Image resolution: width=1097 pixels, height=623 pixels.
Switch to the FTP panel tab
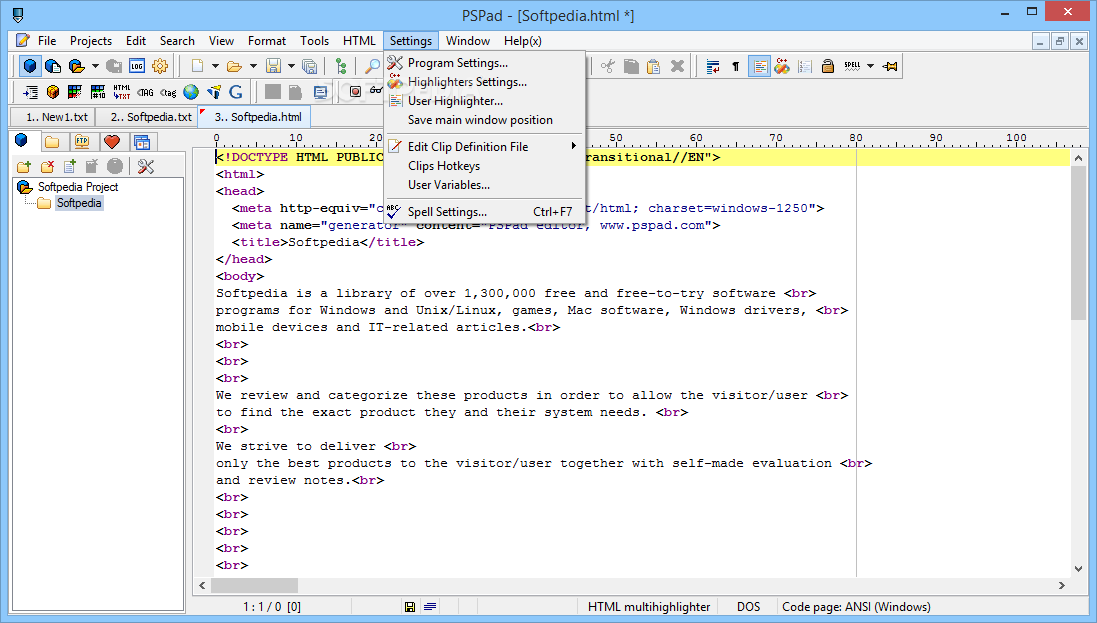pyautogui.click(x=82, y=142)
